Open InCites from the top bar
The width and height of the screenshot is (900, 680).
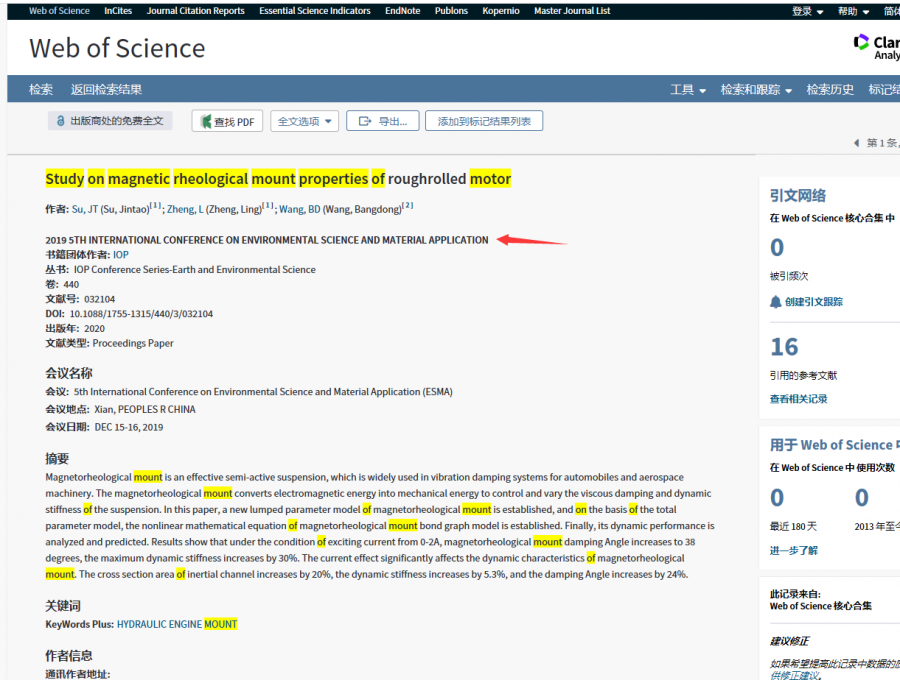(x=118, y=11)
